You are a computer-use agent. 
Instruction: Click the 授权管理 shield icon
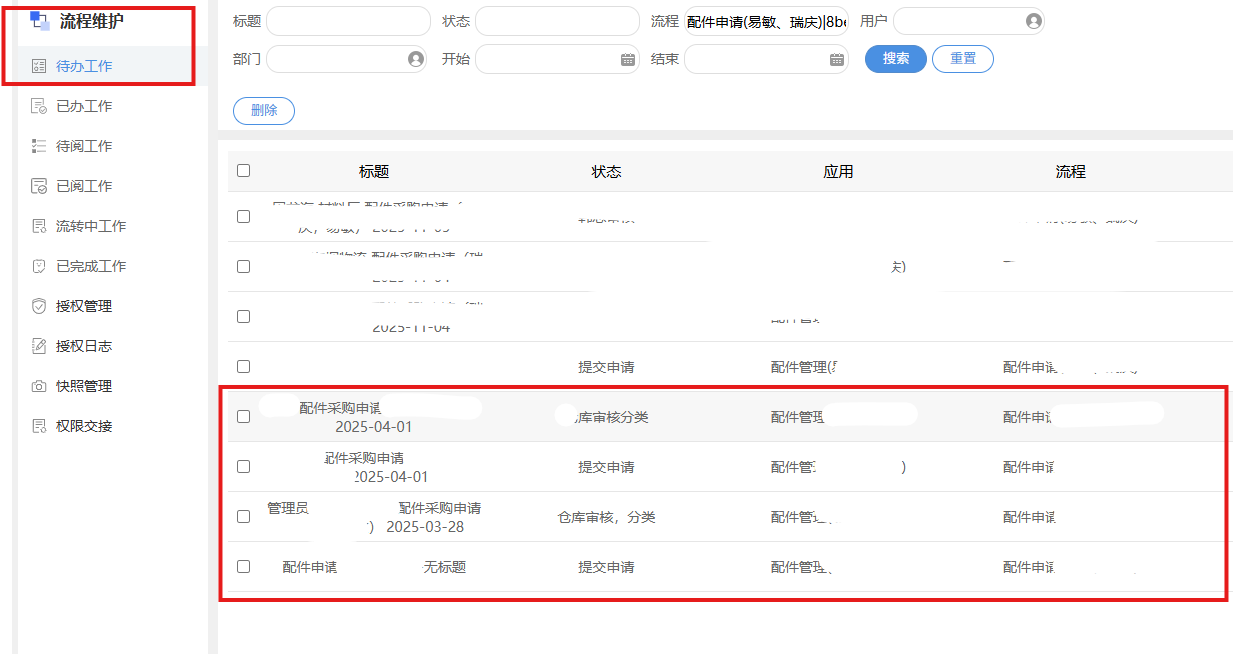pos(39,306)
